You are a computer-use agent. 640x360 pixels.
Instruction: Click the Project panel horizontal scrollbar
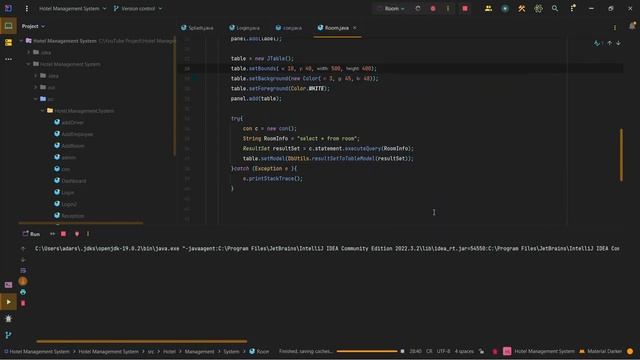81,223
